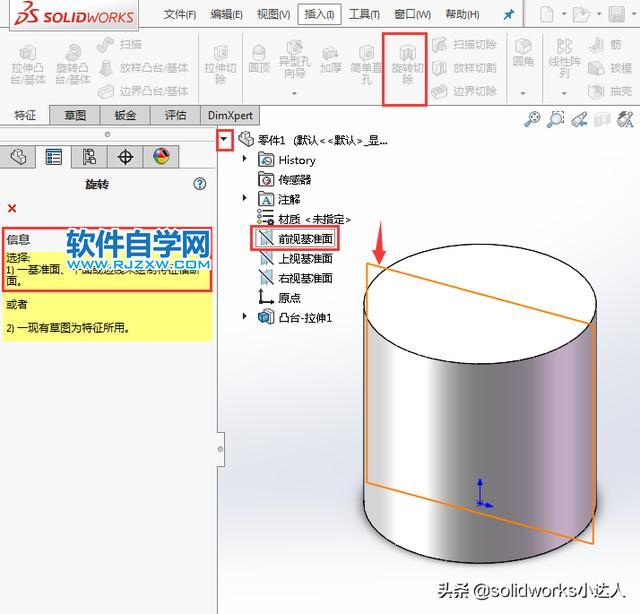Switch to the PropertyManager tab icon

tap(53, 157)
